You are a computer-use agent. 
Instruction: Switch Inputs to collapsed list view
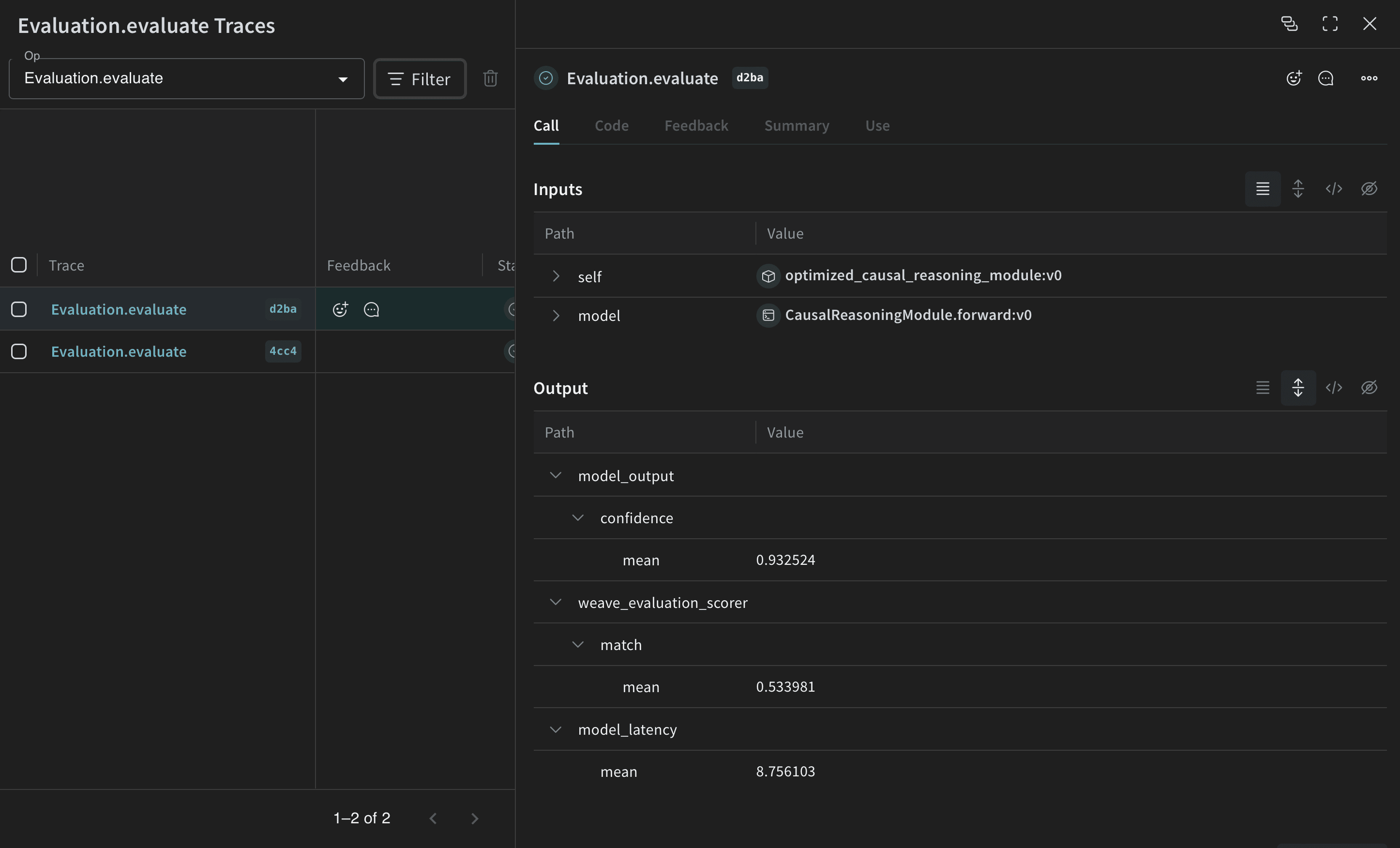click(1263, 188)
